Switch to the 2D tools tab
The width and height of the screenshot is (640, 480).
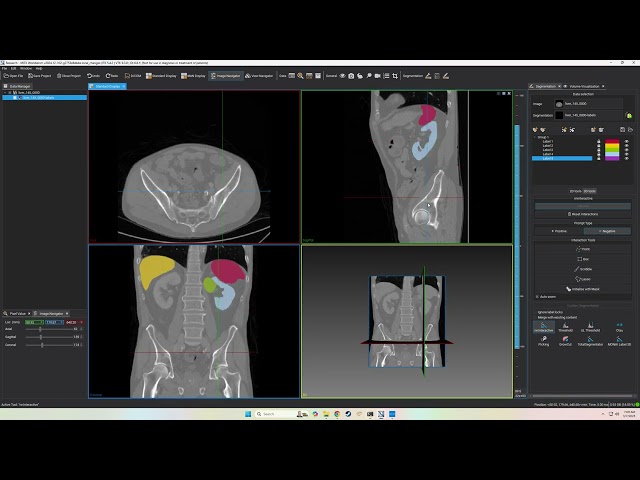(576, 191)
